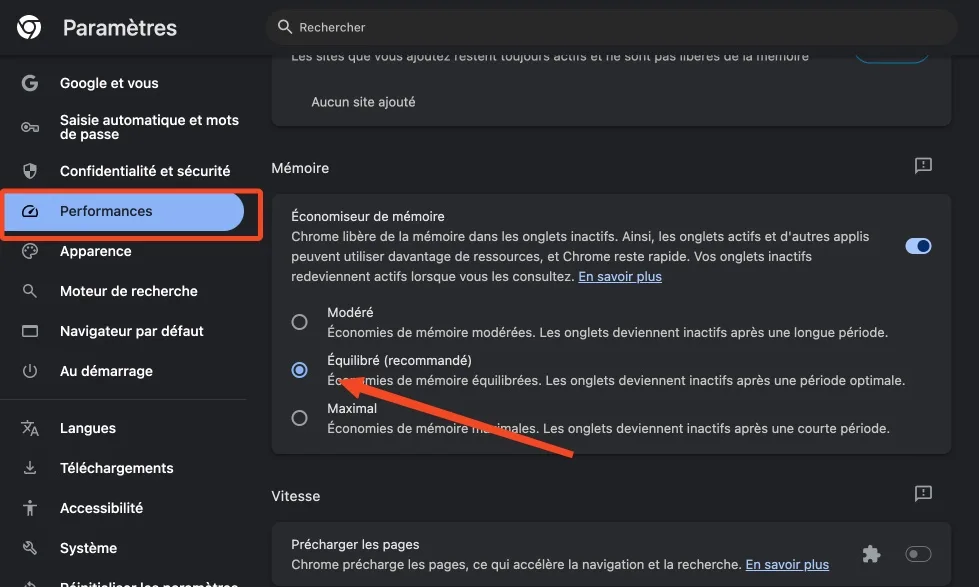
Task: Open En savoir plus for Précharger les pages
Action: [x=786, y=564]
